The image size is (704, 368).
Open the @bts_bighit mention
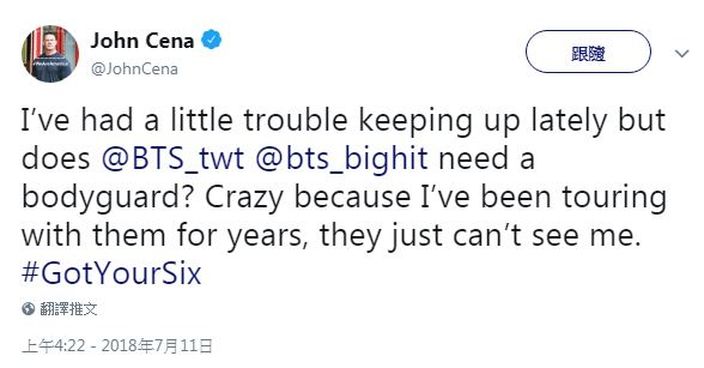point(341,159)
